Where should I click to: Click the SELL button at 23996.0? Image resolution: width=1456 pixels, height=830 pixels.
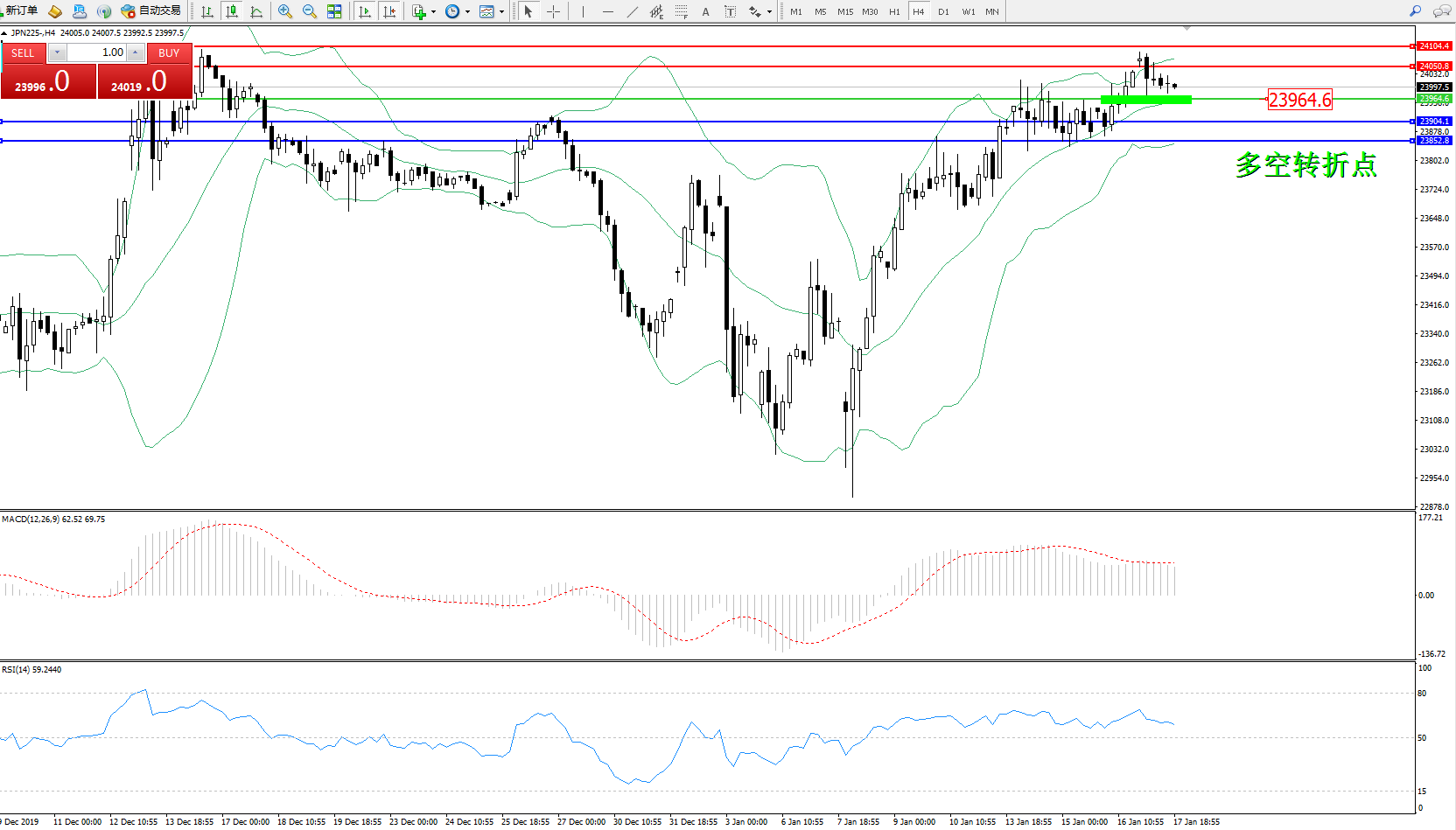[48, 81]
